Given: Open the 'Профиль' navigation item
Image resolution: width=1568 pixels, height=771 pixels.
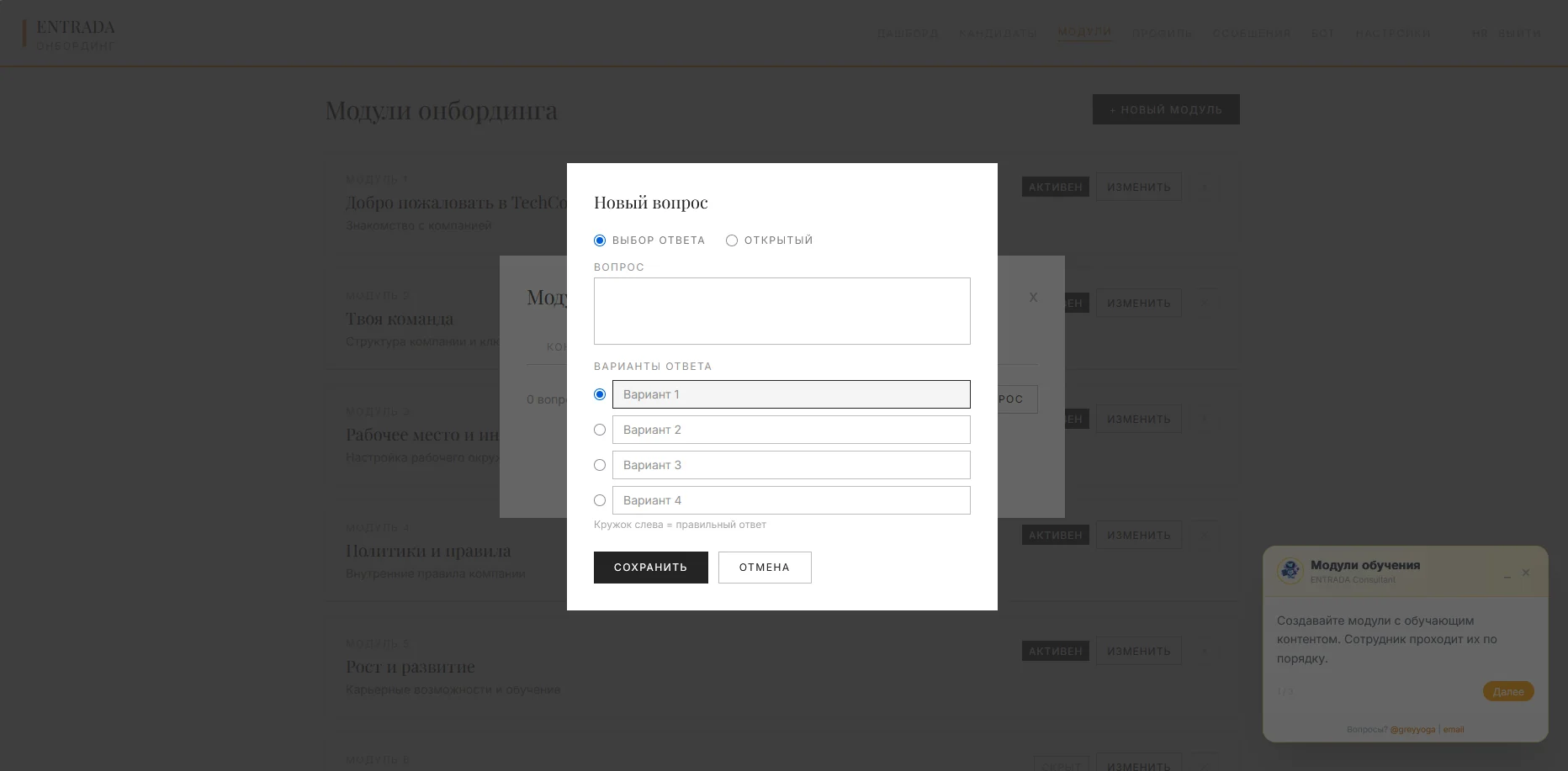Looking at the screenshot, I should (1163, 34).
